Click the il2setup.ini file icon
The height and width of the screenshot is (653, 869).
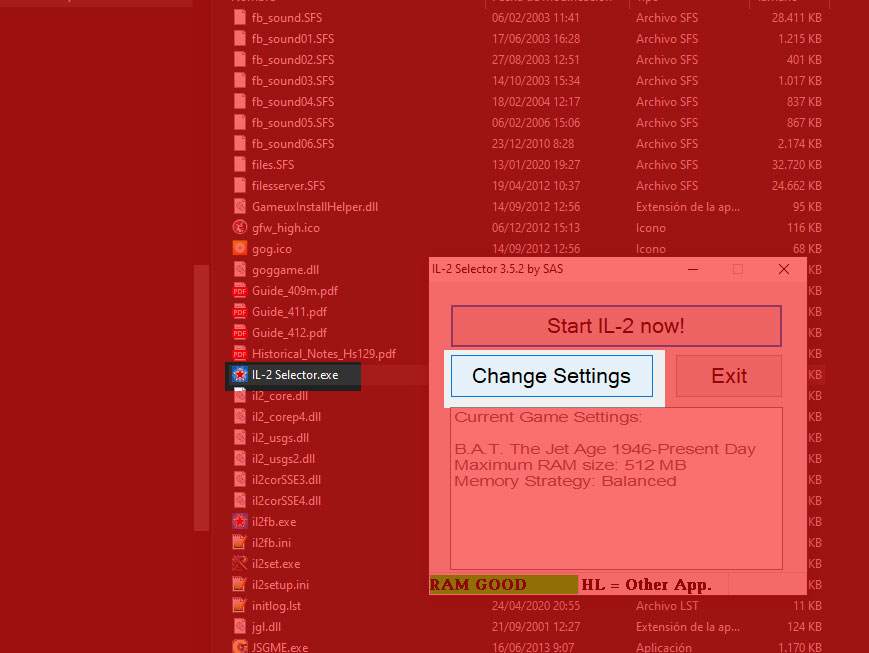coord(239,585)
